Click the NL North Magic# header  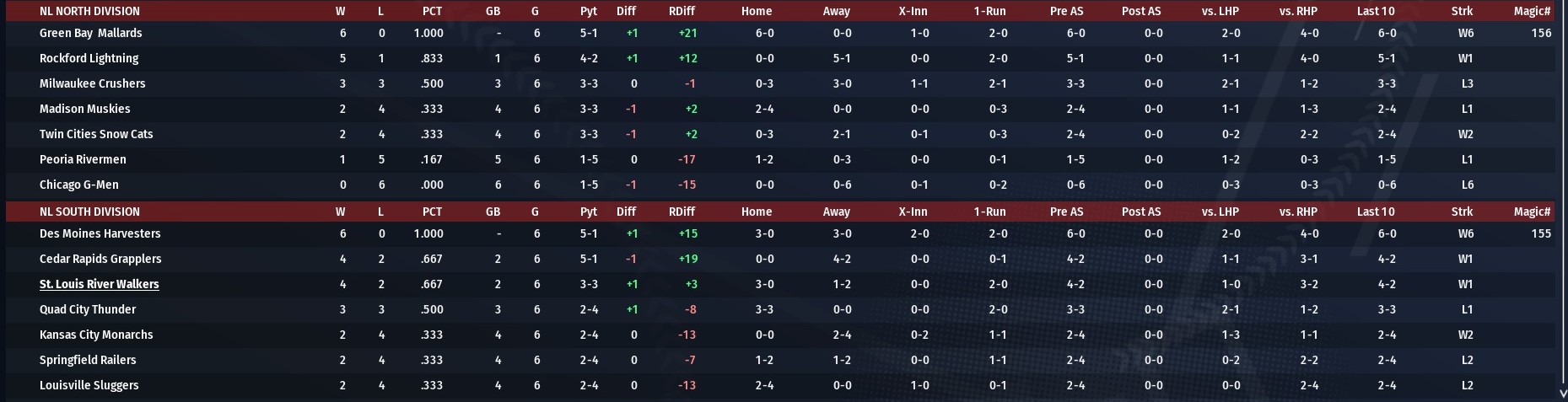[x=1532, y=11]
